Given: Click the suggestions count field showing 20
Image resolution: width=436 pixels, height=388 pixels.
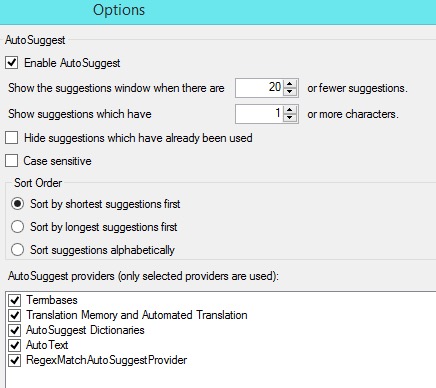Looking at the screenshot, I should pos(259,88).
